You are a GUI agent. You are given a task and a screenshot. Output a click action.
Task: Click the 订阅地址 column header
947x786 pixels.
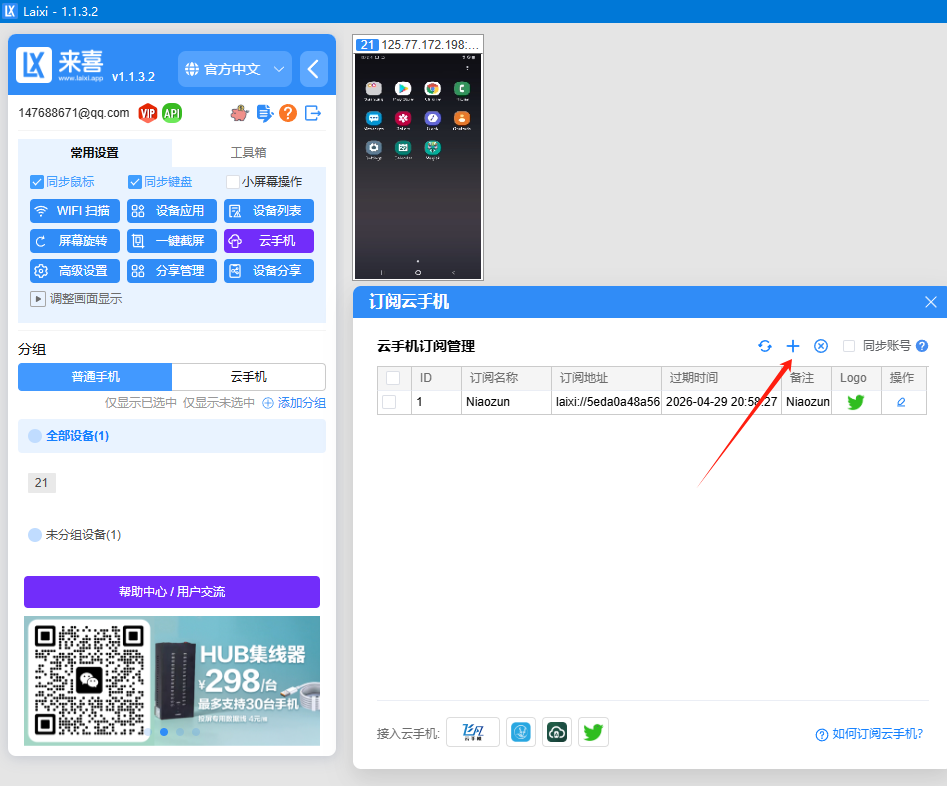607,378
